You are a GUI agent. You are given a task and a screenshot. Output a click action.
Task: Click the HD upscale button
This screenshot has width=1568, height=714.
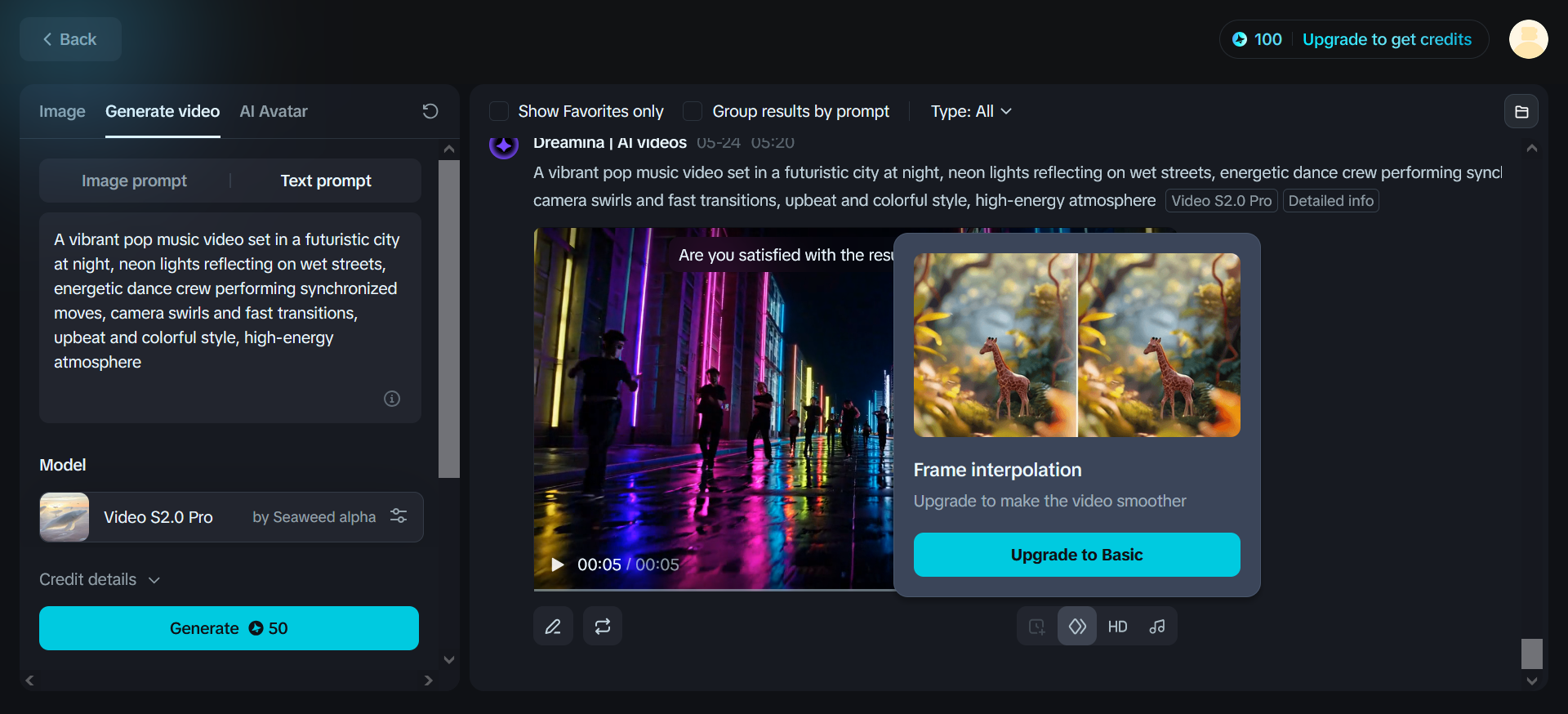click(1117, 627)
